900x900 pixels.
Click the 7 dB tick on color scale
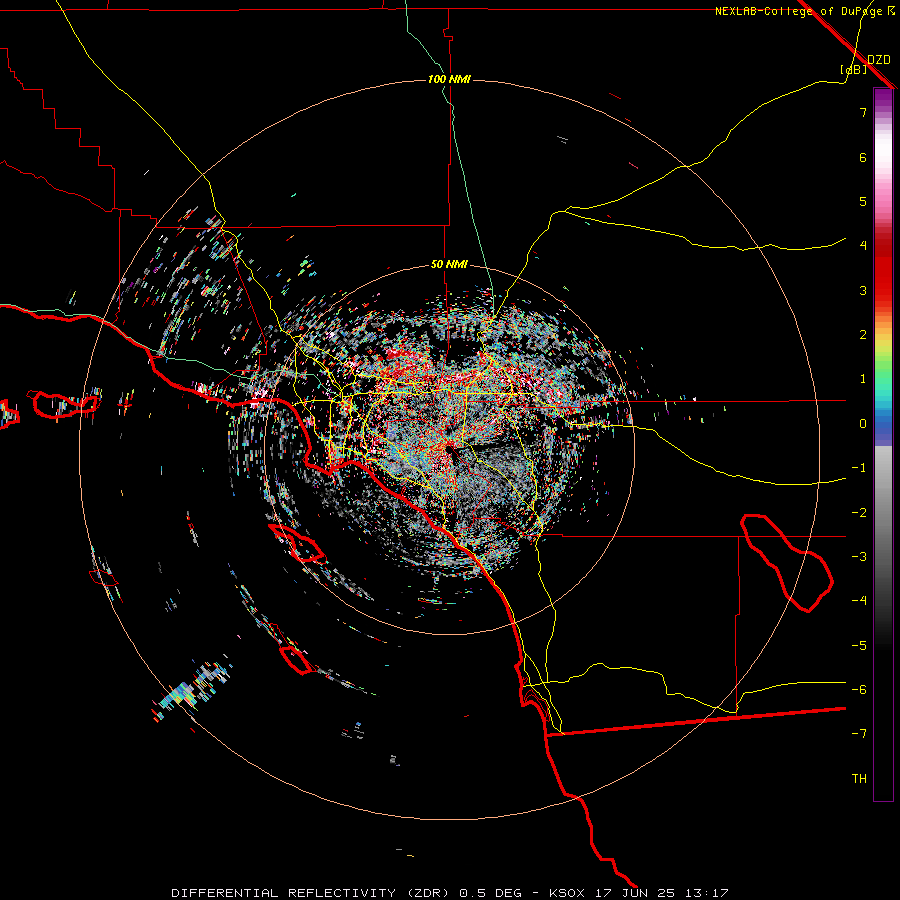click(863, 112)
